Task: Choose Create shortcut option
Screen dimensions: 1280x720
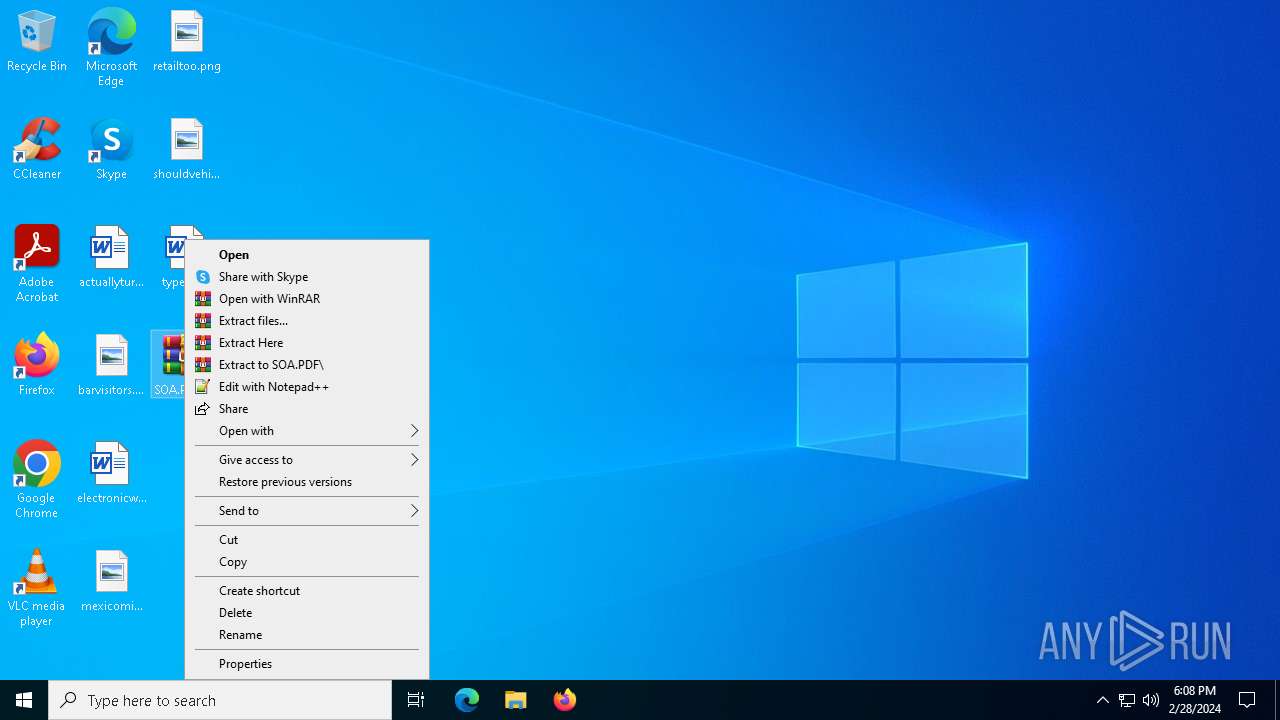Action: 307,591
